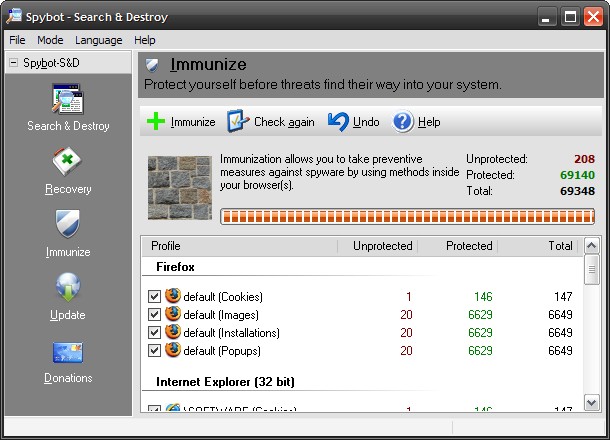
Task: Click the Spybot title bar application icon
Action: click(14, 16)
